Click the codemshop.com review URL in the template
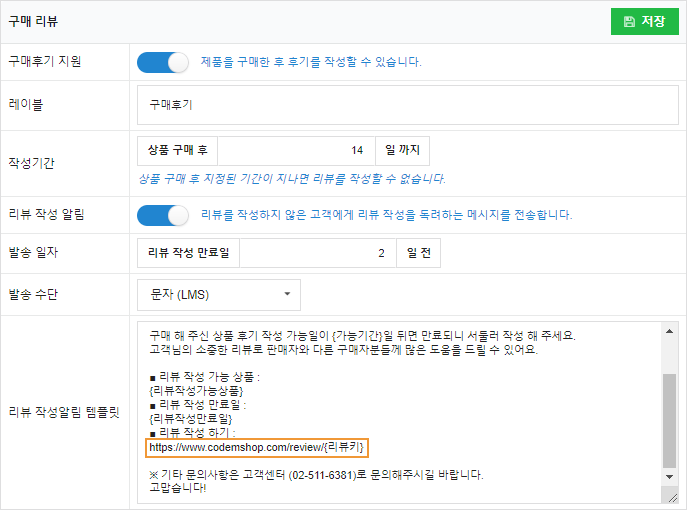 tap(256, 447)
